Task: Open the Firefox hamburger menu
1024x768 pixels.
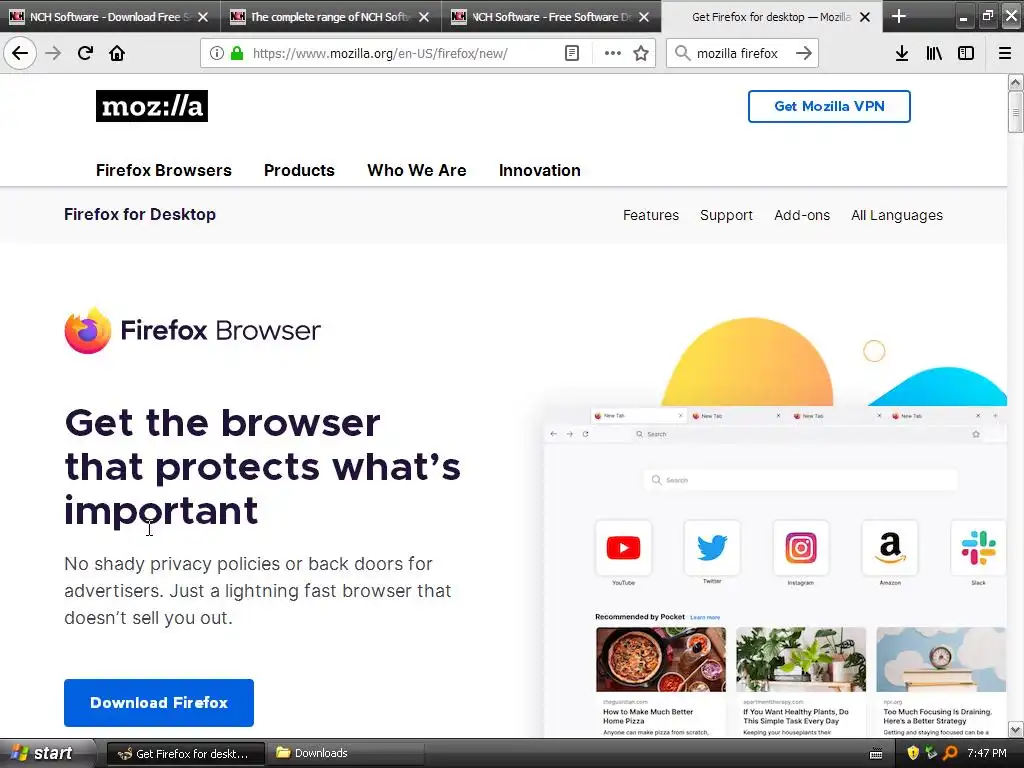Action: click(1005, 53)
